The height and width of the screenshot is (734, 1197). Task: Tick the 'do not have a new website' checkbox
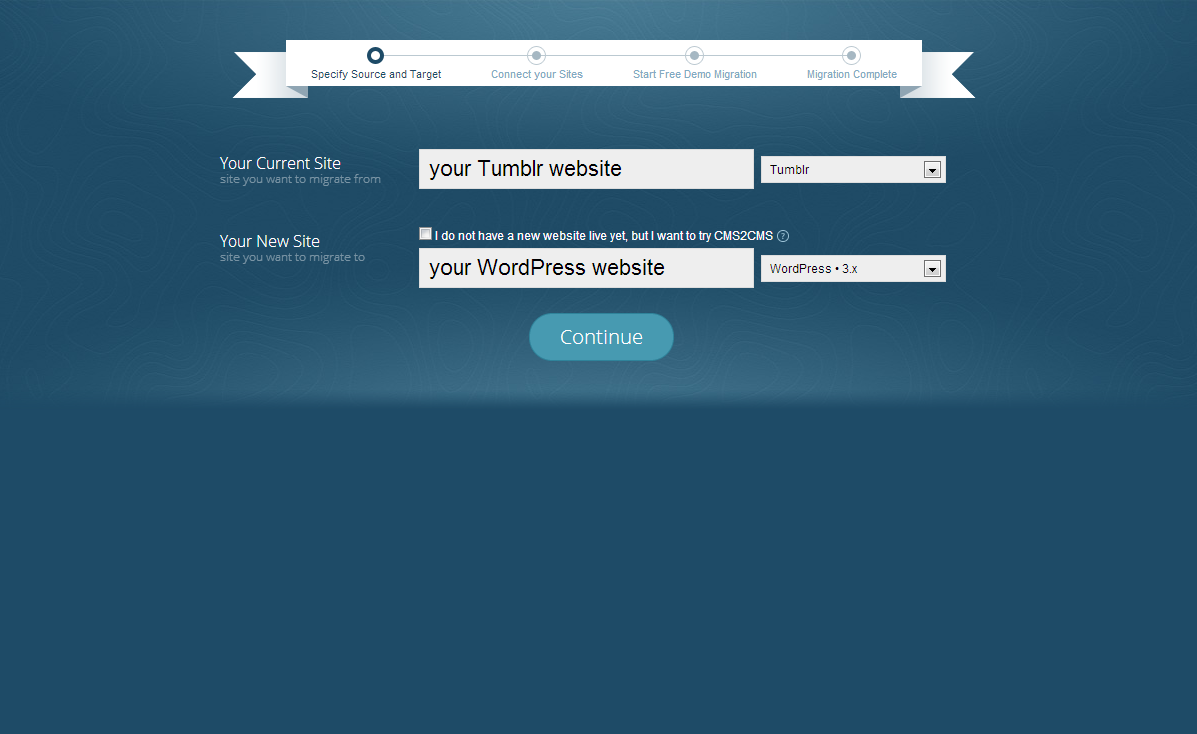pyautogui.click(x=425, y=234)
